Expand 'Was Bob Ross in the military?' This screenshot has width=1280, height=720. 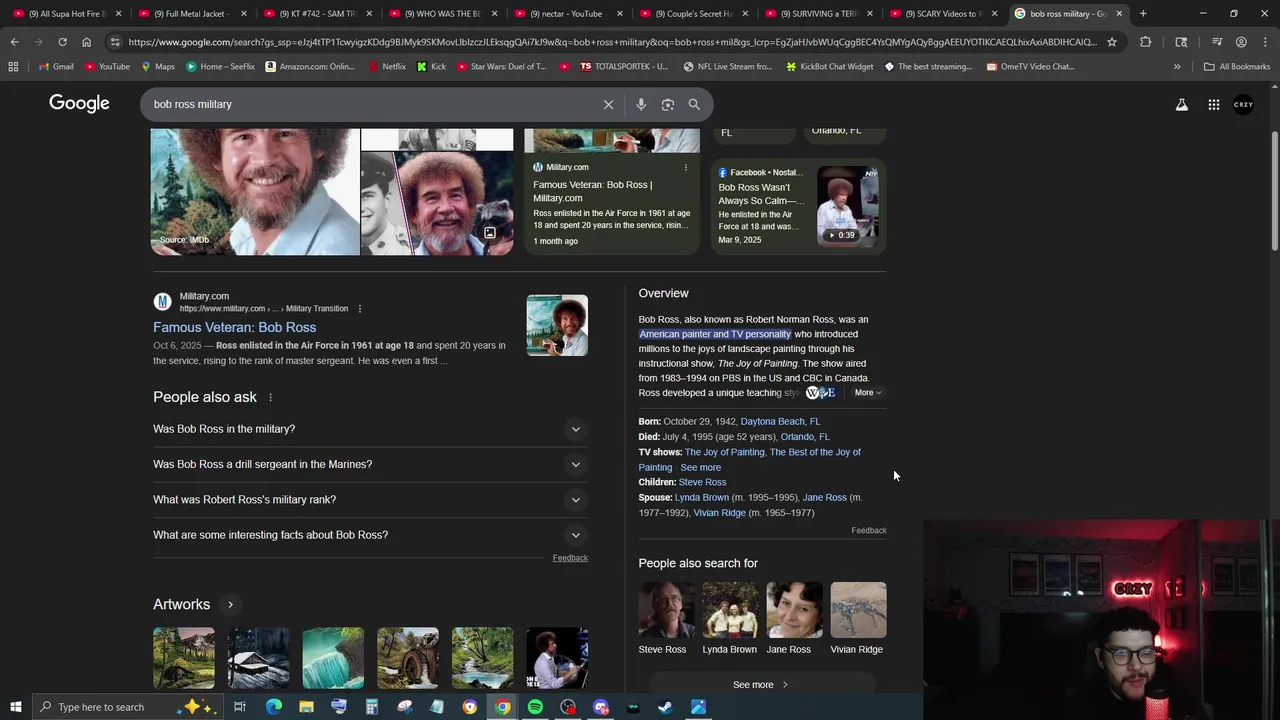(x=370, y=429)
